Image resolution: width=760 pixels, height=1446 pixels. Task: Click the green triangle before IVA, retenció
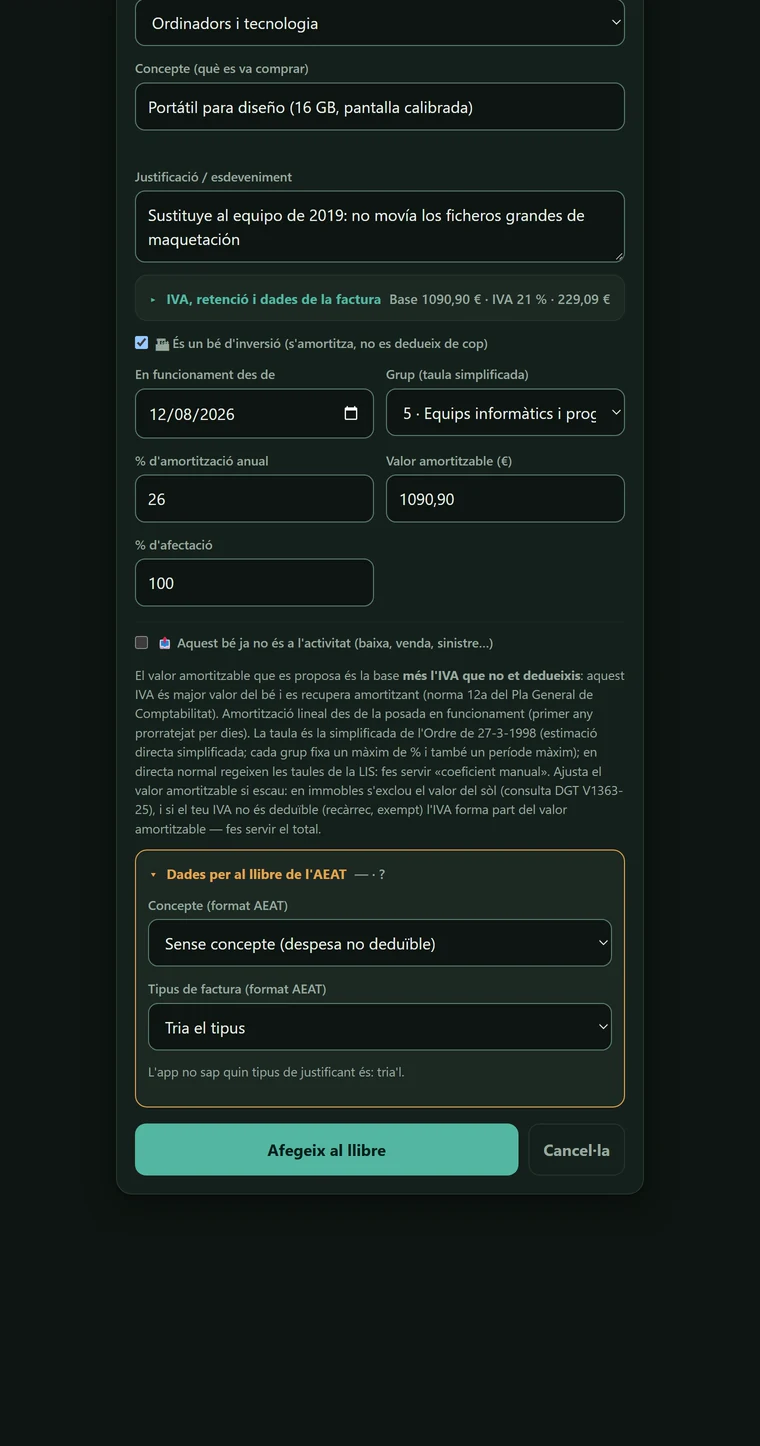(x=153, y=299)
